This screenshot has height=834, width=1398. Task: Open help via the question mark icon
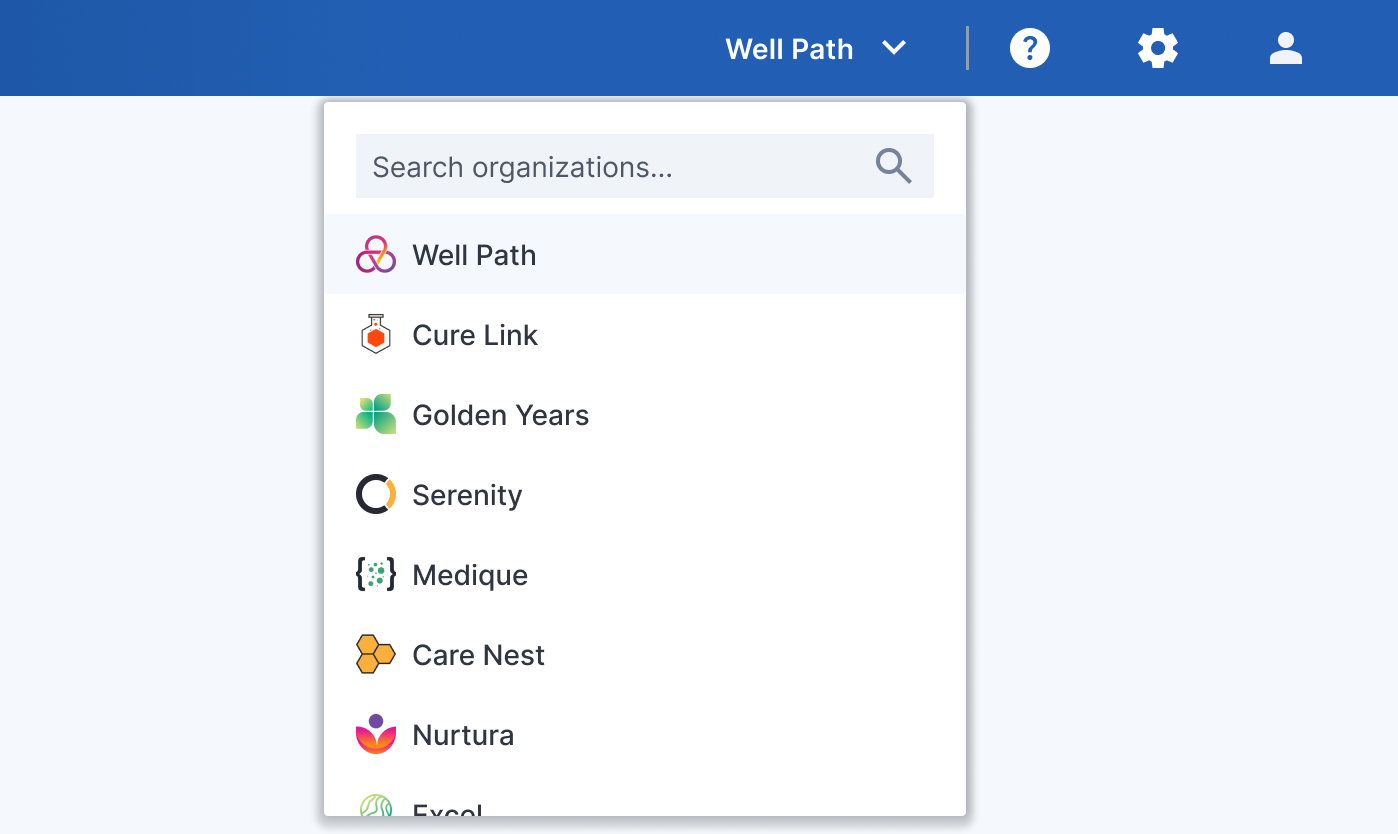1029,48
